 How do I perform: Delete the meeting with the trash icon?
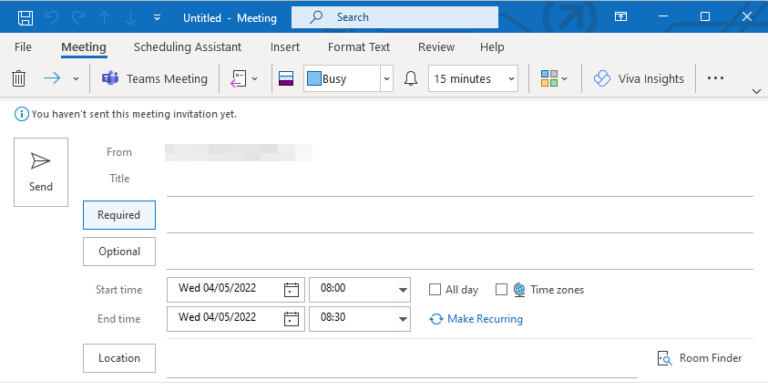coord(19,78)
